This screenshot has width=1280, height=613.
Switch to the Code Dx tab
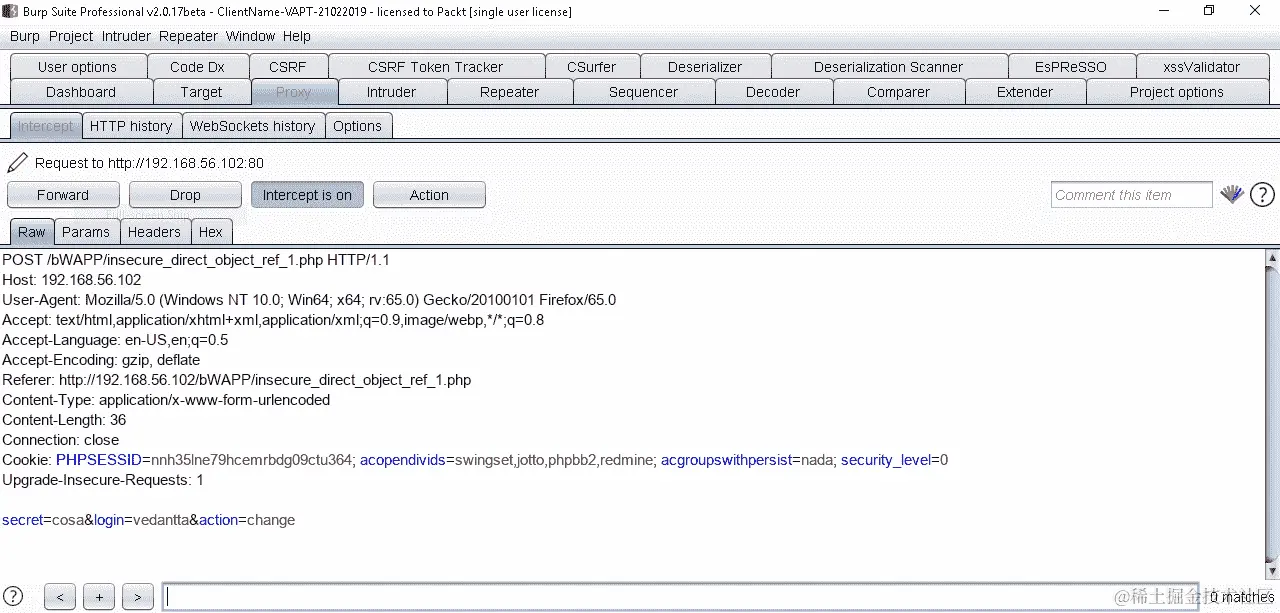[x=197, y=67]
